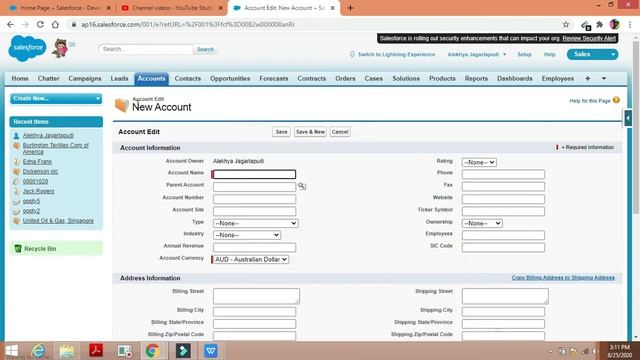Open Review Security Alert link
This screenshot has height=360, width=640.
[589, 38]
